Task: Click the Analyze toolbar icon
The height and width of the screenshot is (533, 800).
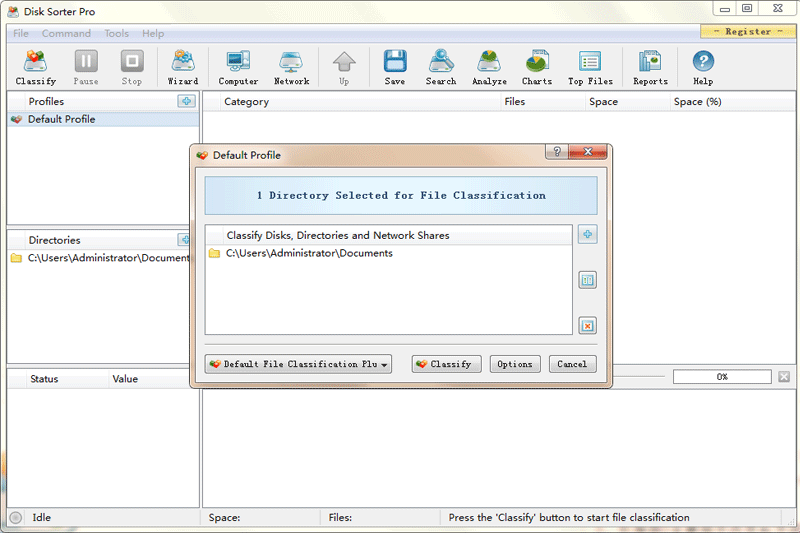Action: 489,67
